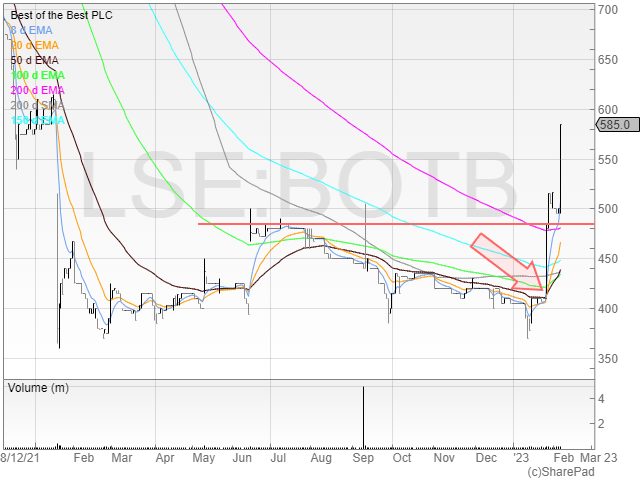The image size is (640, 480).
Task: Click the 350 price axis label
Action: (x=608, y=359)
